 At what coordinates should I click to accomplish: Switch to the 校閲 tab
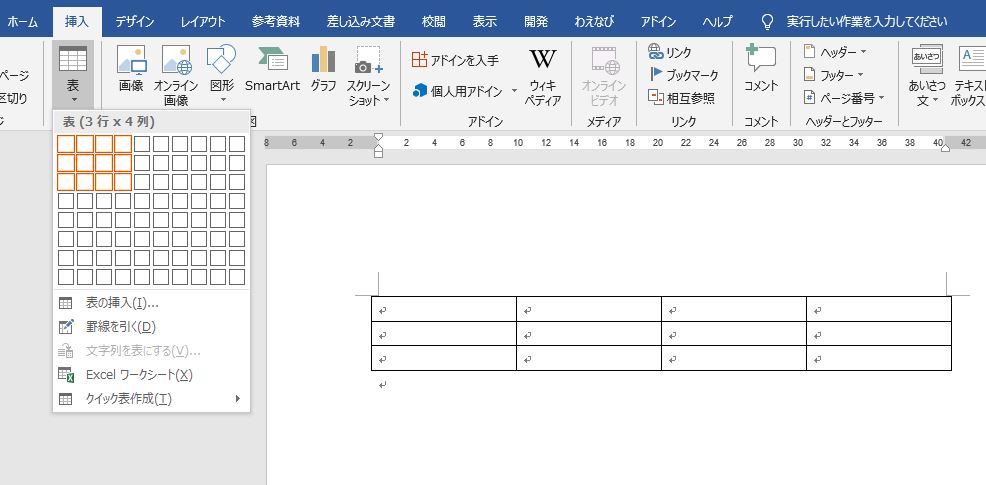point(434,21)
